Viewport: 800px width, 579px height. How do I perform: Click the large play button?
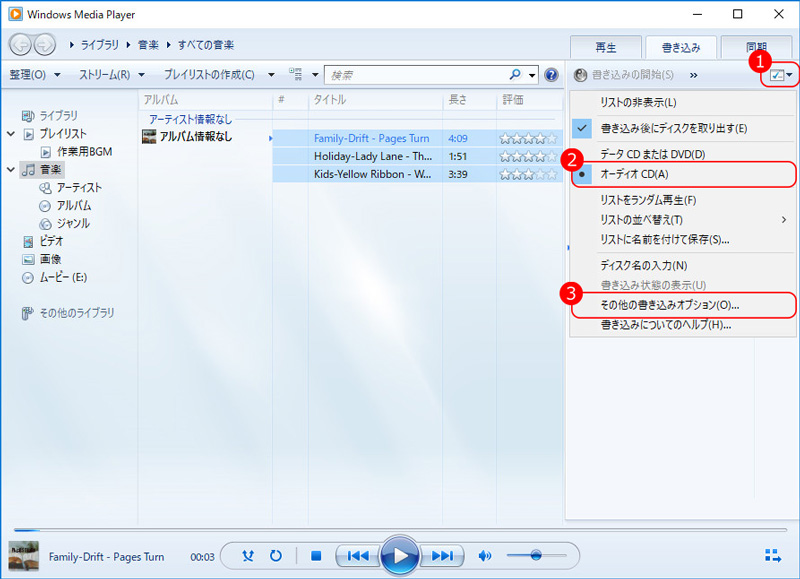pyautogui.click(x=400, y=556)
